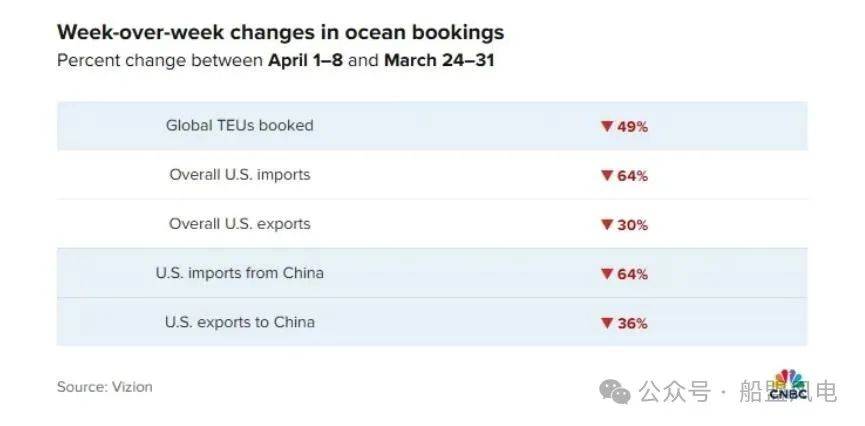Viewport: 865px width, 426px height.
Task: Click red down arrow in Overall U.S. imports row
Action: (607, 175)
